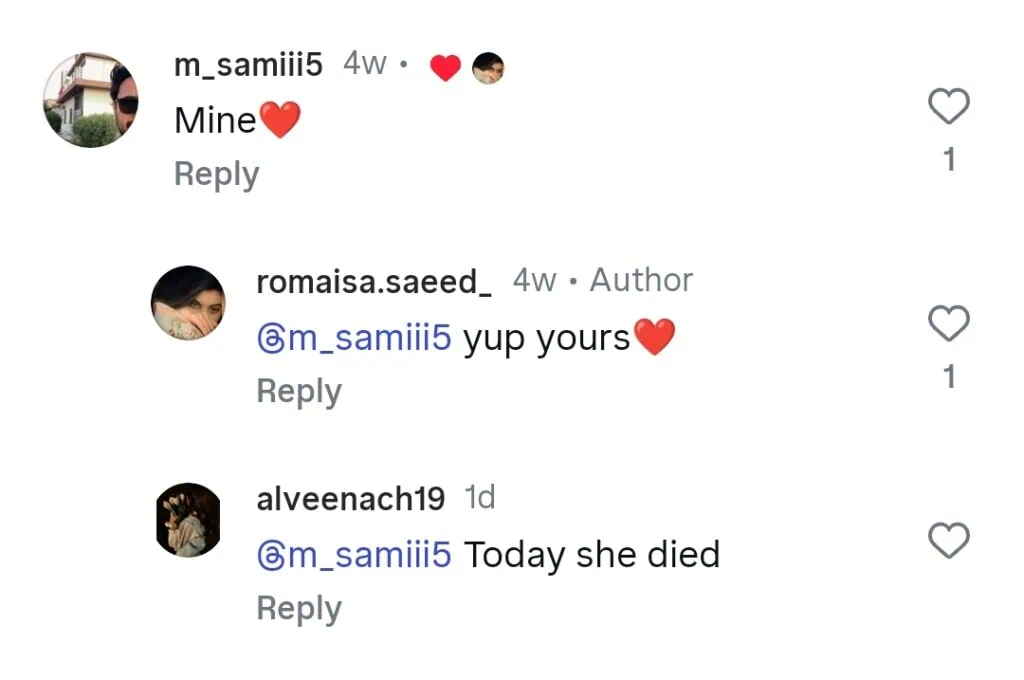Reply to alveenach19's comment

click(299, 608)
